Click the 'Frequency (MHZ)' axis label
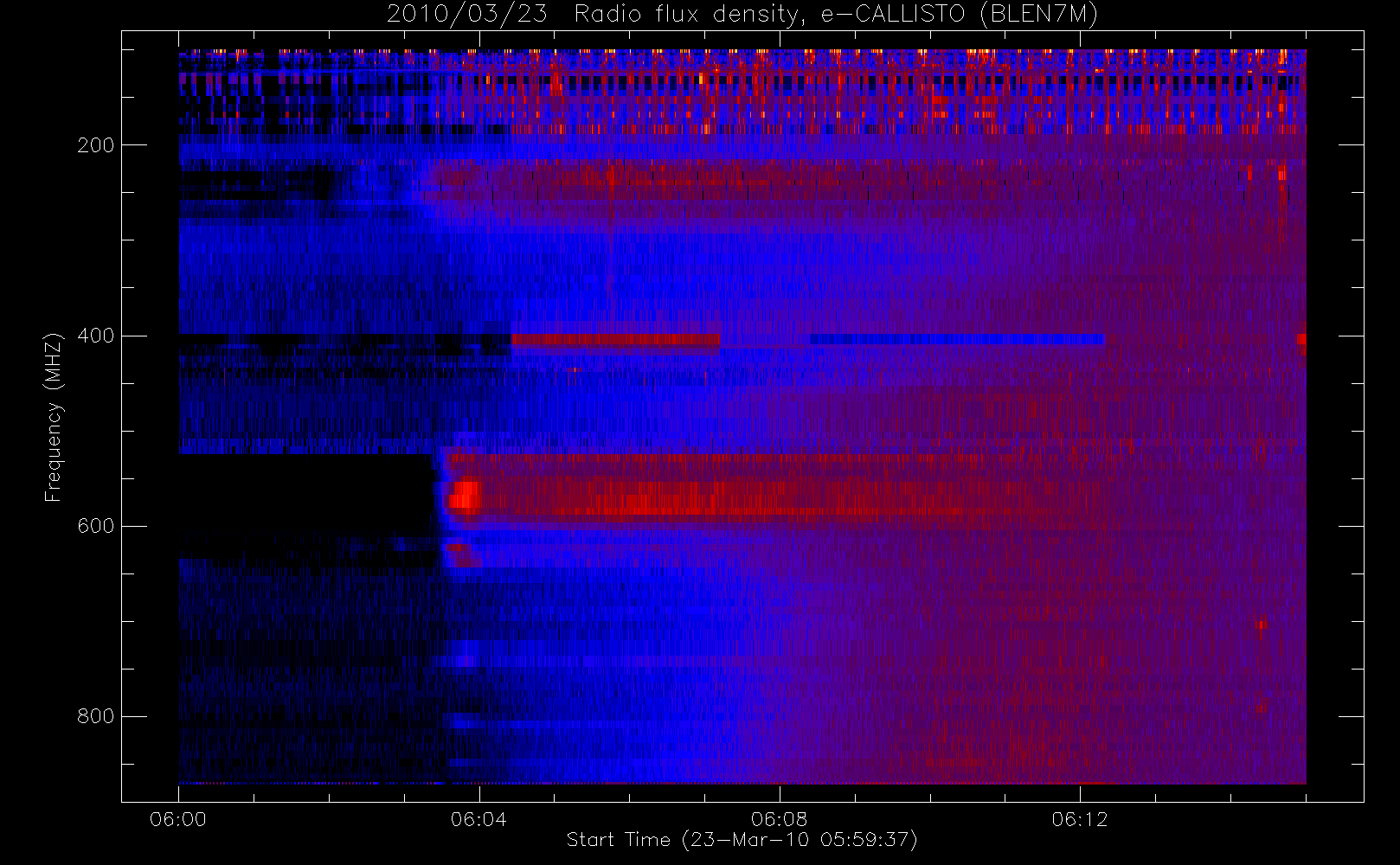This screenshot has width=1400, height=865. pos(54,417)
